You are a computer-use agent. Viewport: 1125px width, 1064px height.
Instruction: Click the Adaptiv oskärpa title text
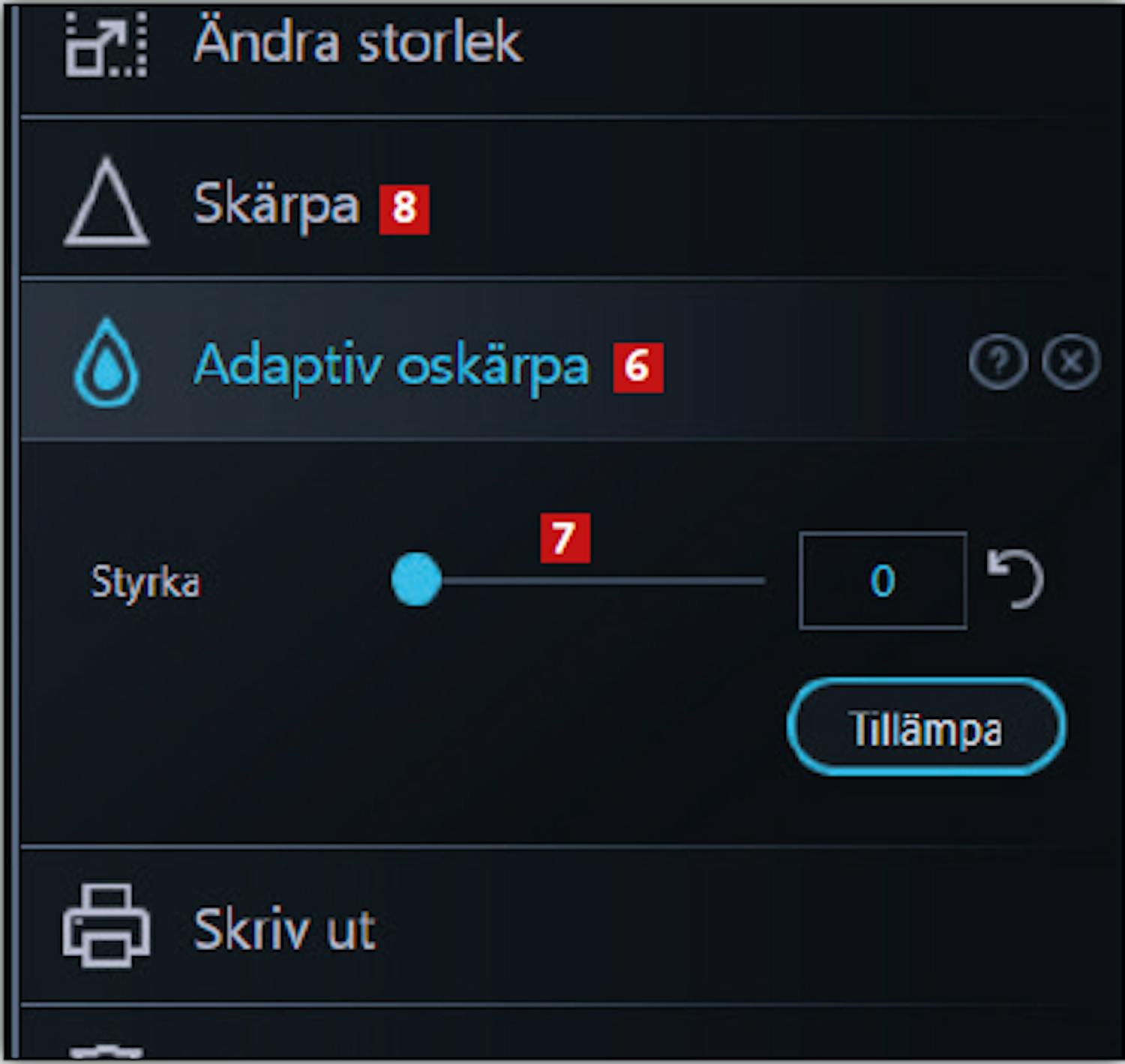391,366
